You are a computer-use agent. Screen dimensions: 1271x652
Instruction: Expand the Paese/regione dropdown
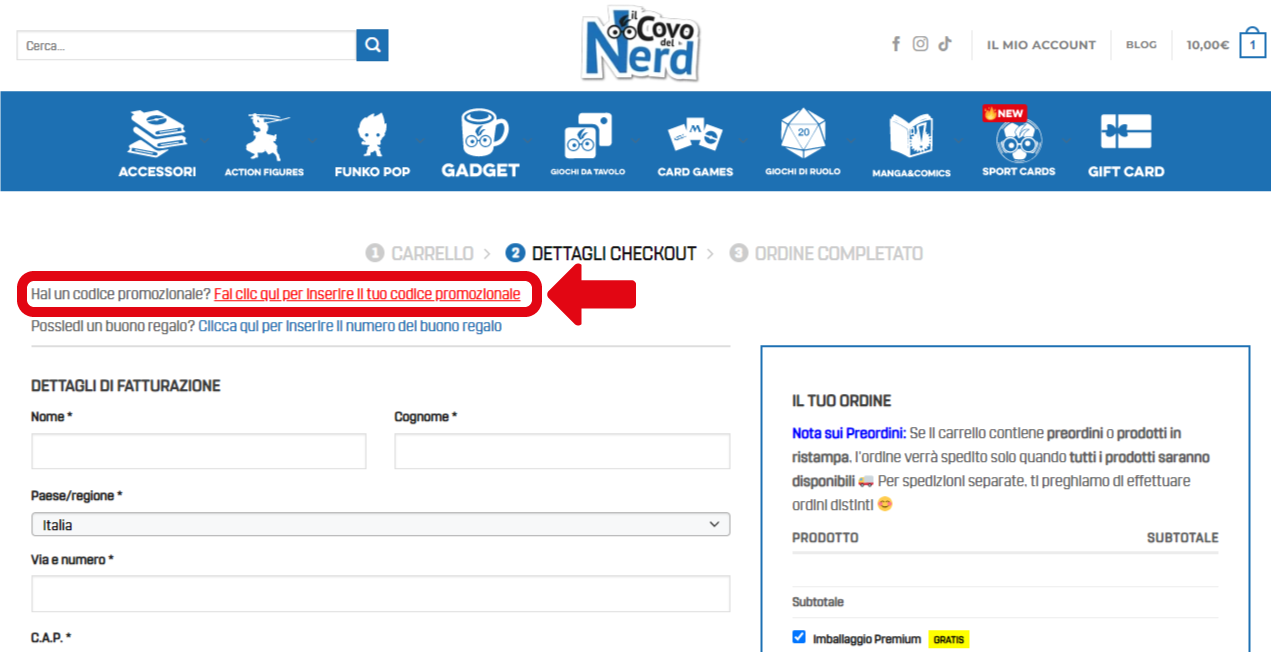pos(380,524)
